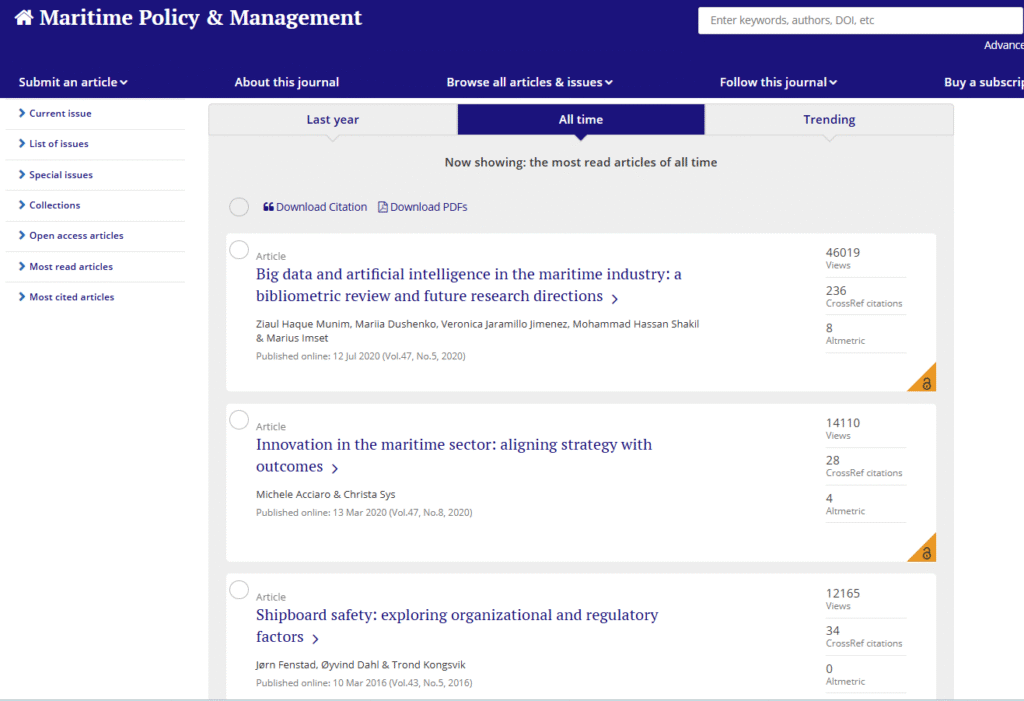Click chevron icon beside List of issues
The height and width of the screenshot is (701, 1024).
(x=22, y=144)
